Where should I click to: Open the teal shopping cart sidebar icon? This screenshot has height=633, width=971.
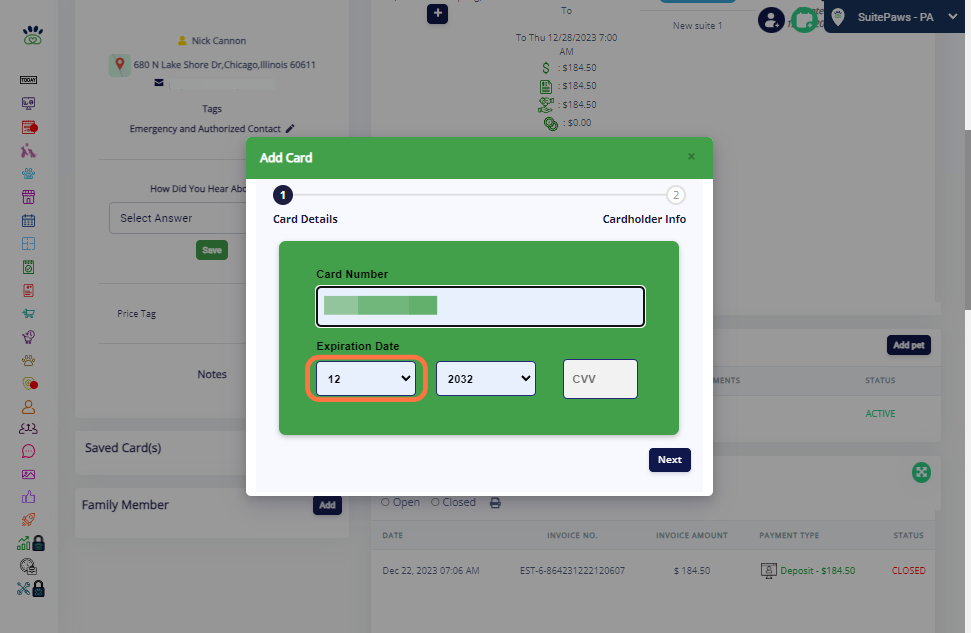28,313
